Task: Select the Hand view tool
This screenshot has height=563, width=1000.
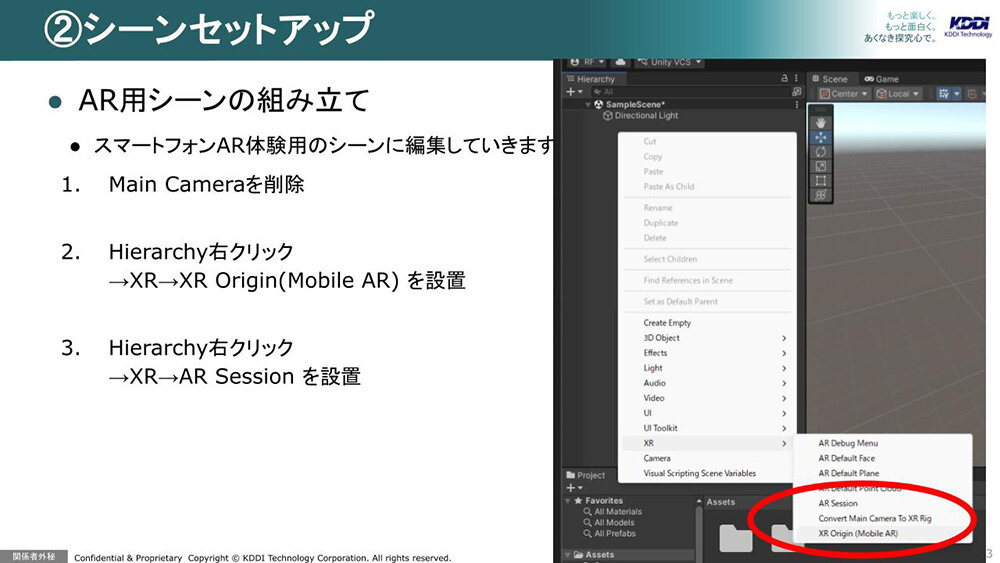Action: point(821,120)
